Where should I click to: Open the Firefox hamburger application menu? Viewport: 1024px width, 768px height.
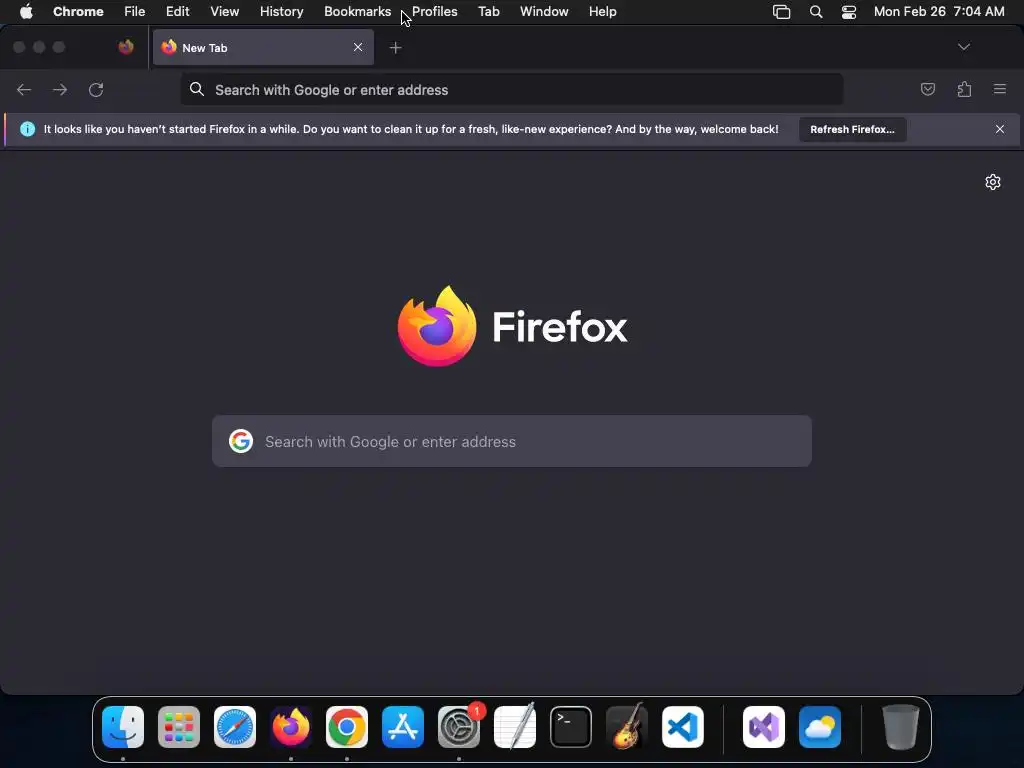point(1000,89)
